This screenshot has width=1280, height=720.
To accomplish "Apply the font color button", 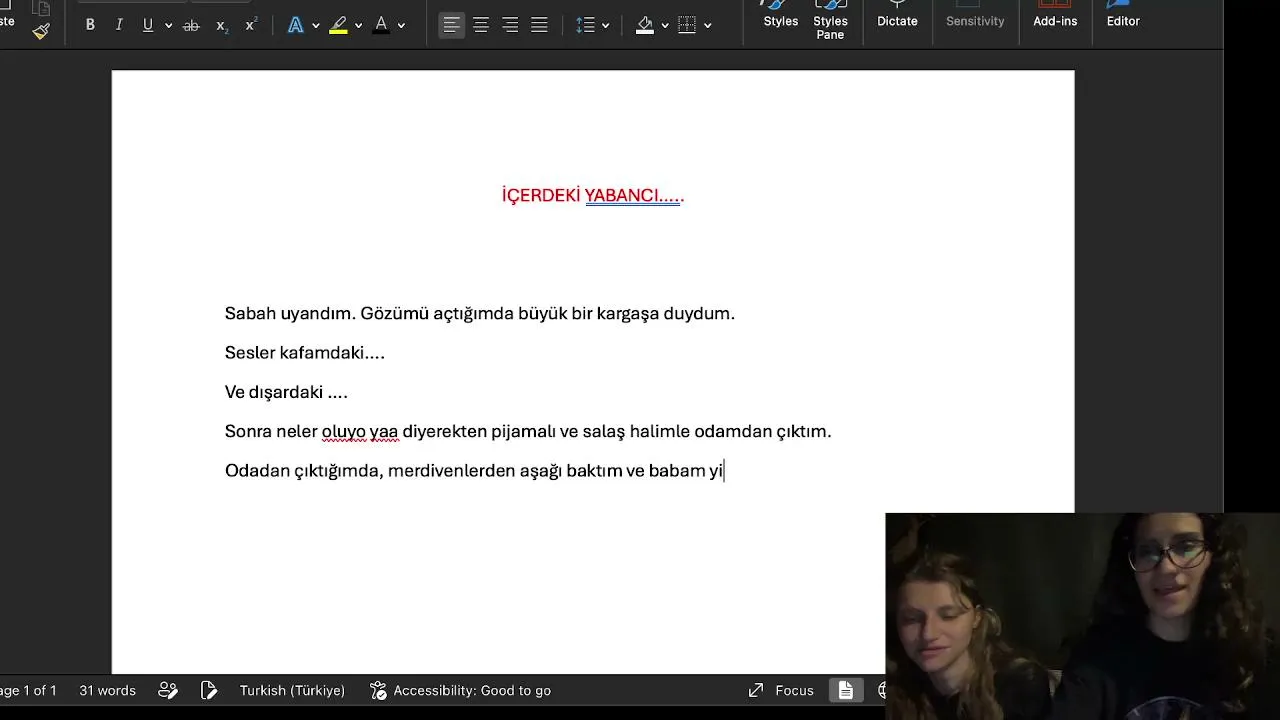I will point(381,25).
